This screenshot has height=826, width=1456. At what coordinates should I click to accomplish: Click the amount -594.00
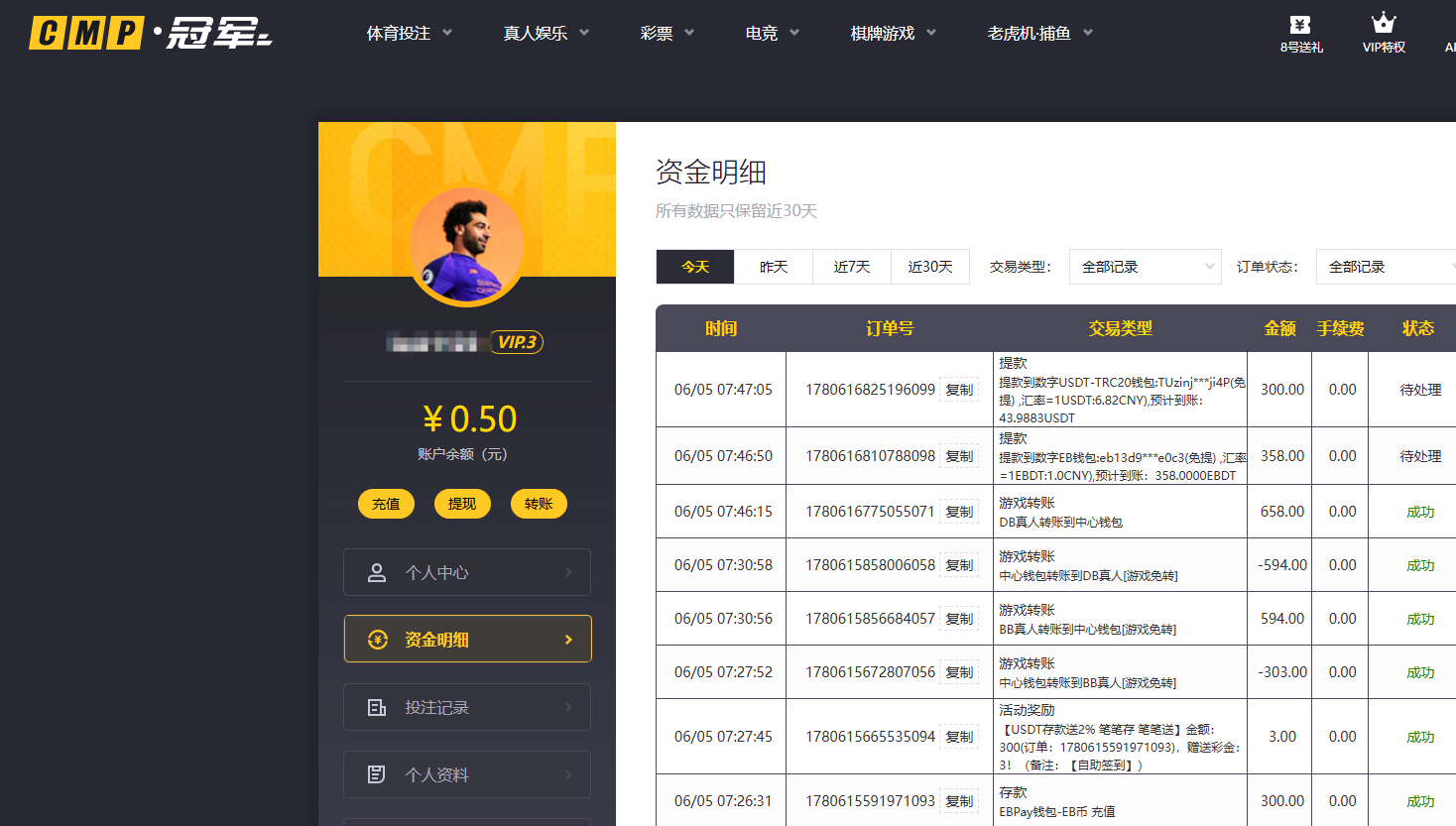pyautogui.click(x=1282, y=565)
